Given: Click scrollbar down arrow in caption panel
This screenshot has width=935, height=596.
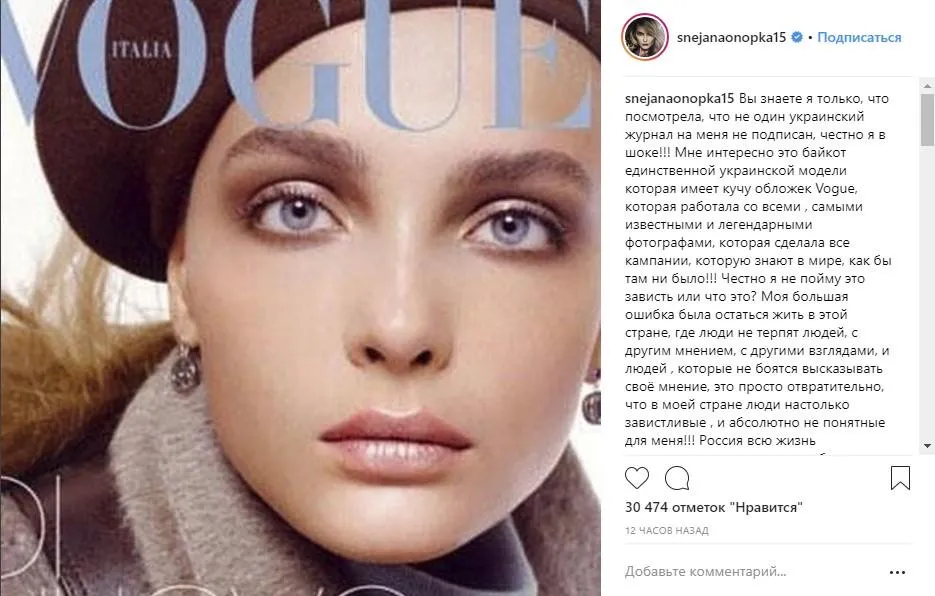Looking at the screenshot, I should tap(927, 446).
